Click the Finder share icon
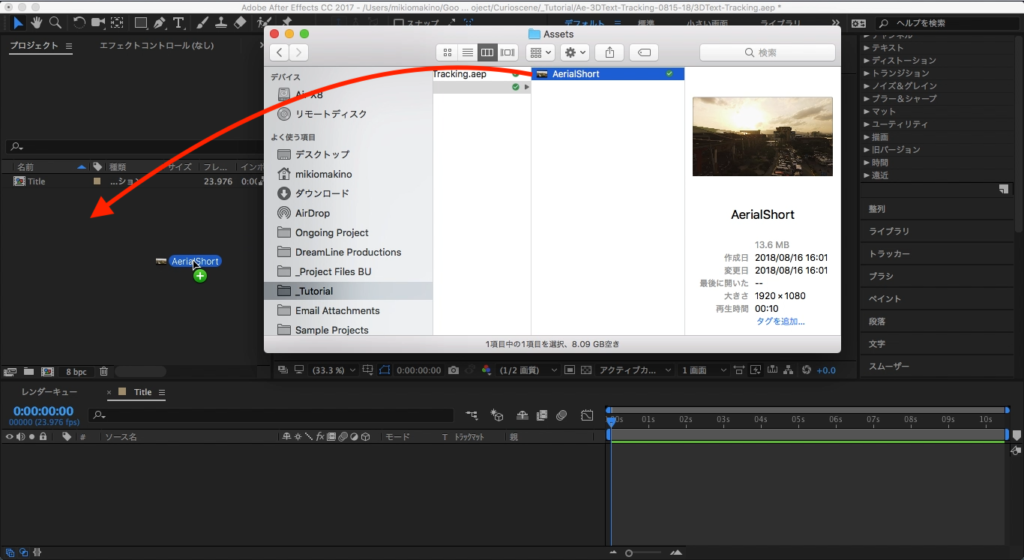Image resolution: width=1024 pixels, height=560 pixels. tap(607, 52)
